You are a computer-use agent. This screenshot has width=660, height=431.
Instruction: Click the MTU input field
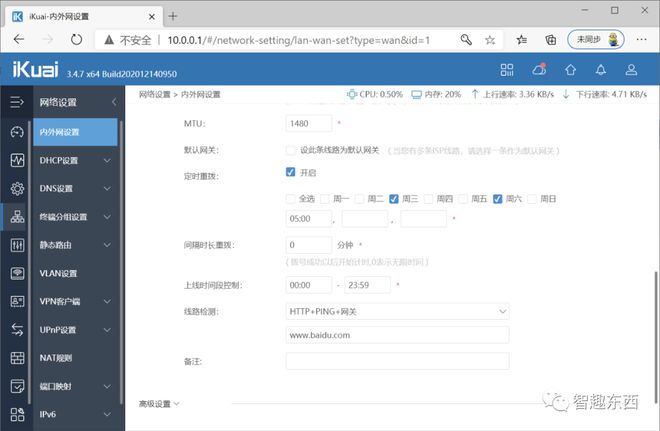308,124
